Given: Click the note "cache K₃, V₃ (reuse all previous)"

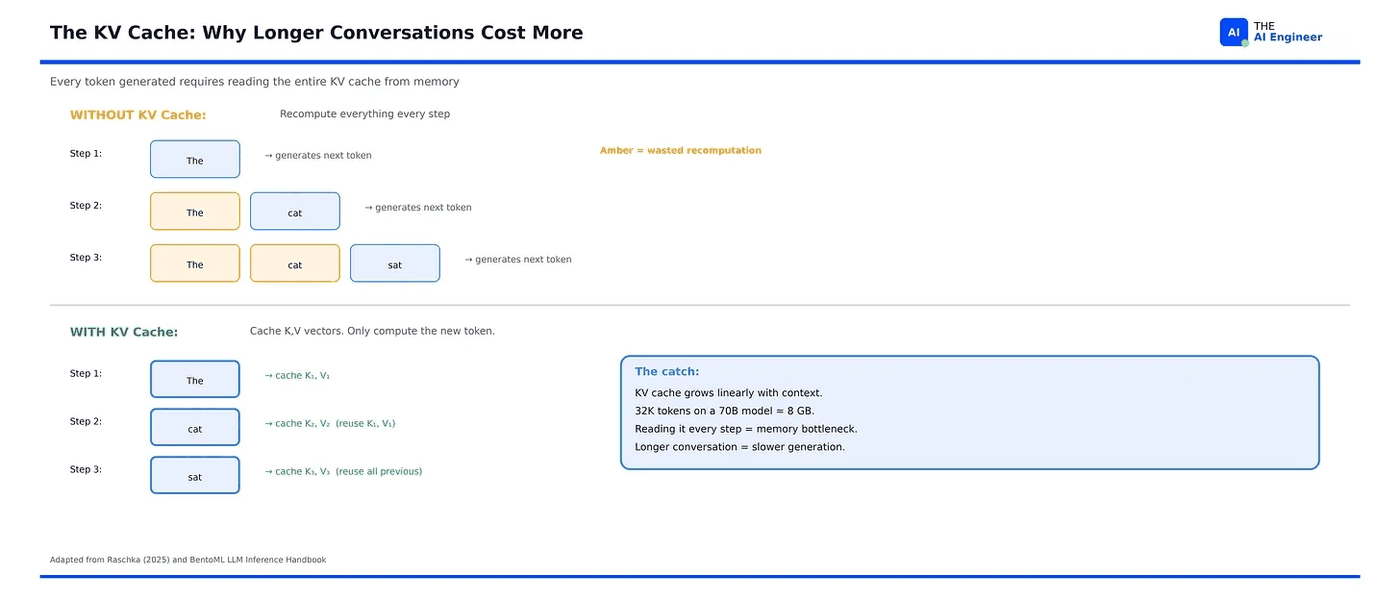Looking at the screenshot, I should tap(343, 472).
